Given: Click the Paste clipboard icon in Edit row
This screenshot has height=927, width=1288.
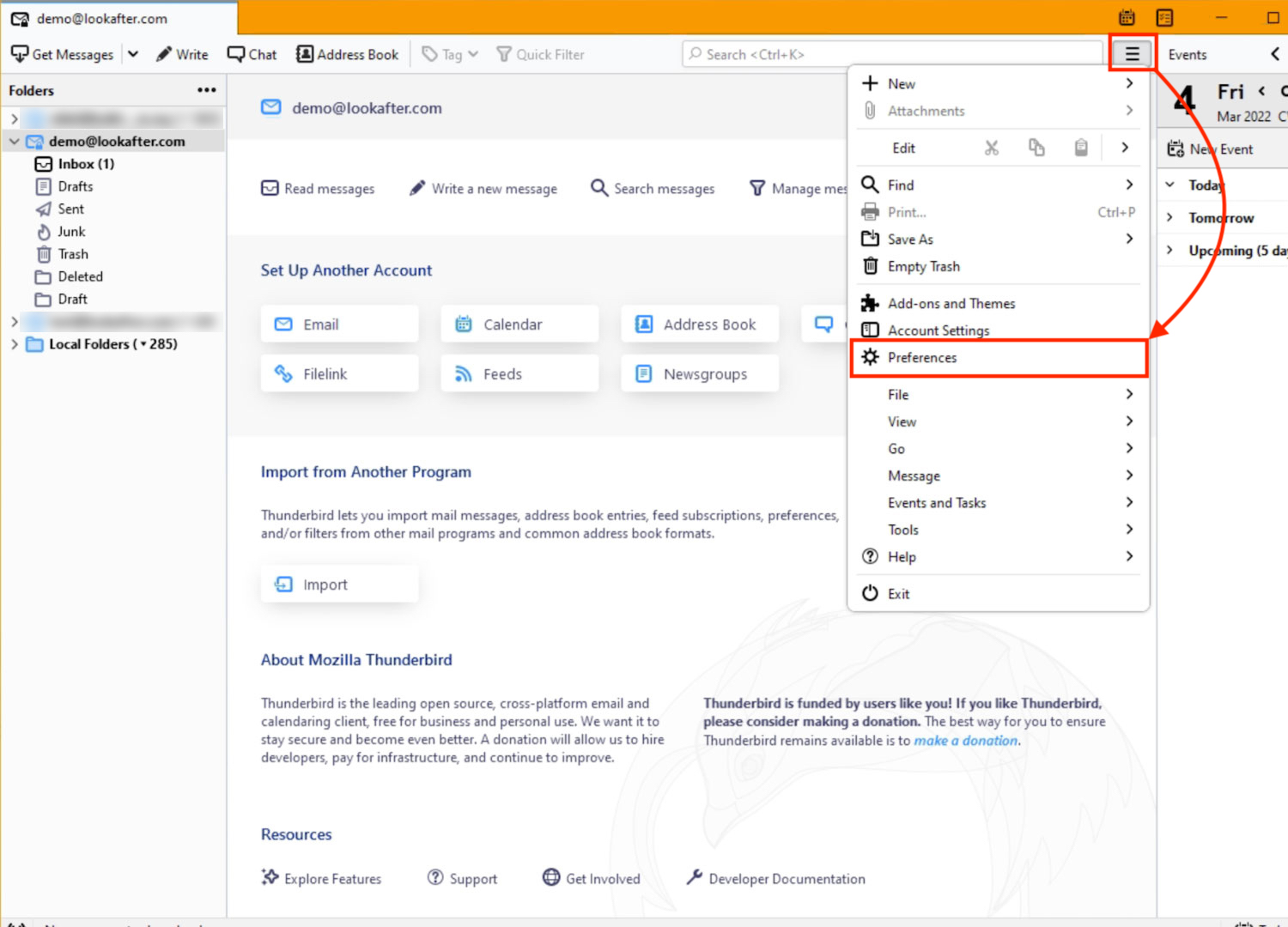Looking at the screenshot, I should [x=1081, y=148].
